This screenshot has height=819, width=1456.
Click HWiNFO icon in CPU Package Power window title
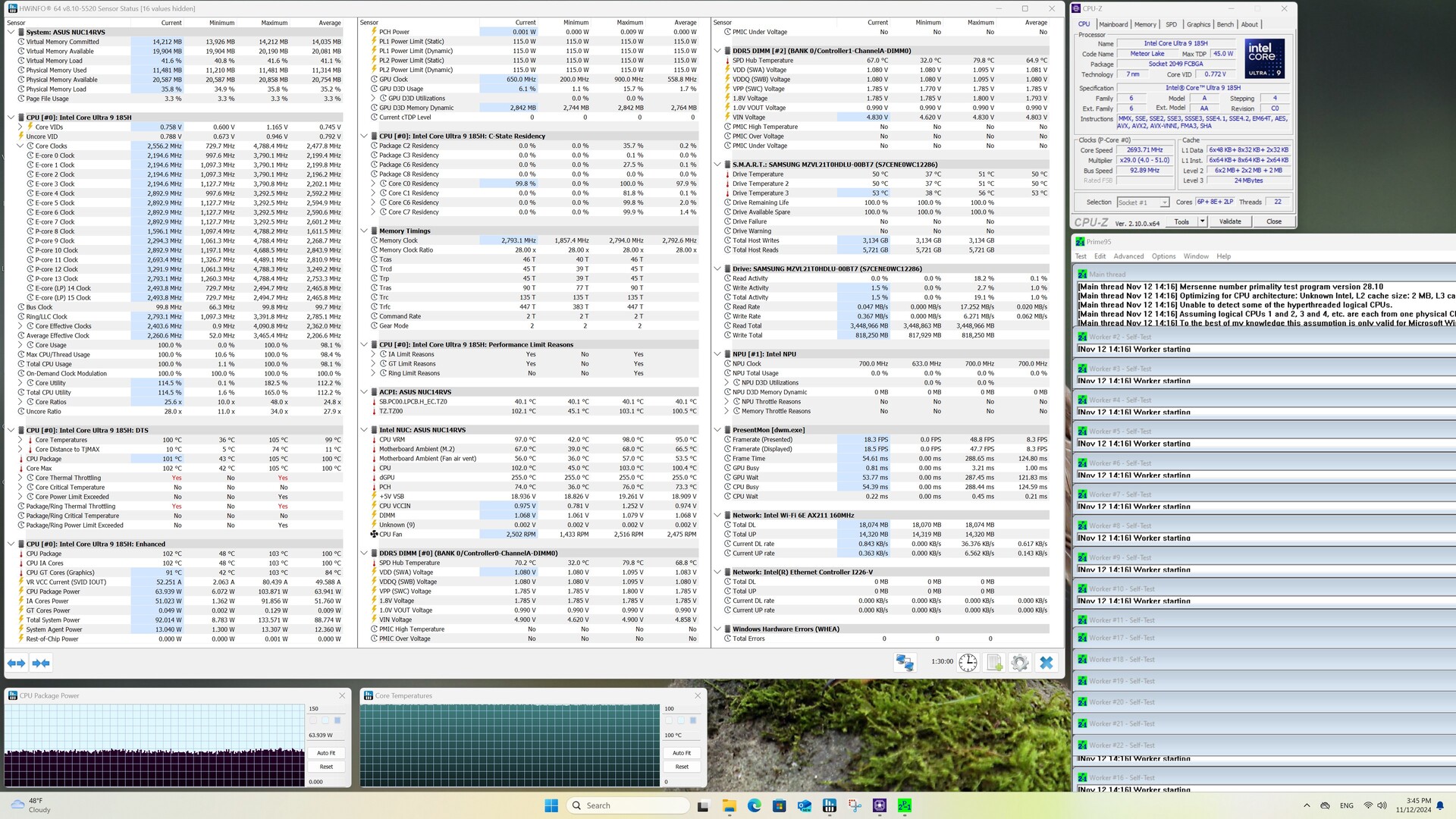13,695
